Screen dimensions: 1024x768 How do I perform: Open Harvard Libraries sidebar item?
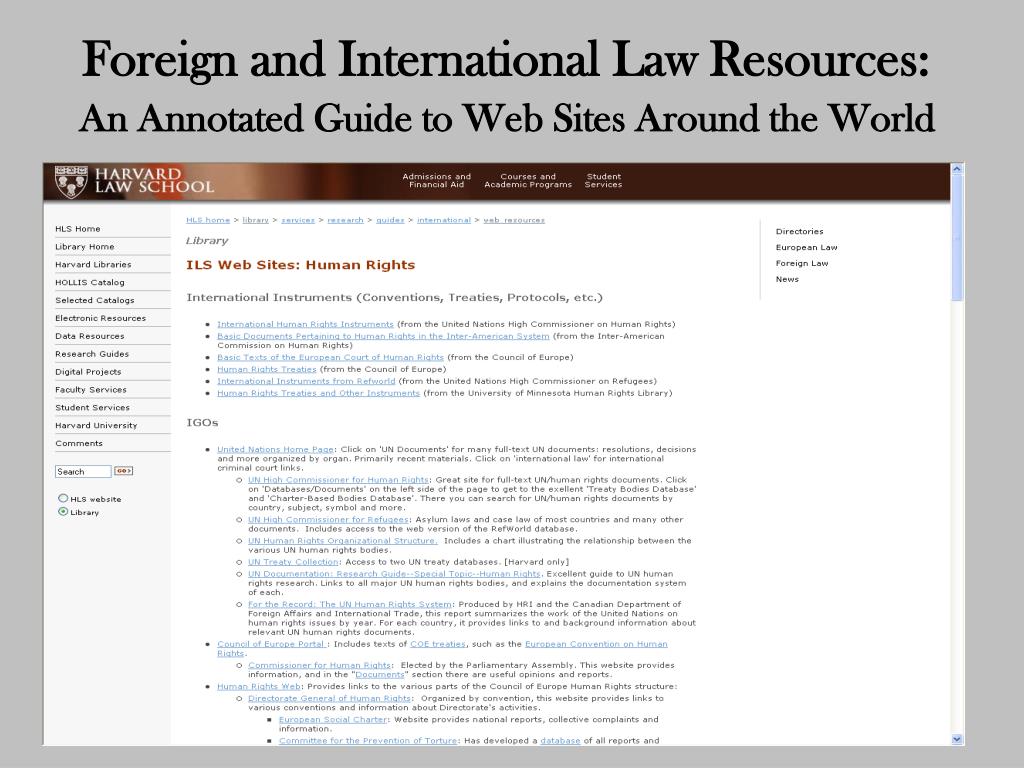(93, 264)
